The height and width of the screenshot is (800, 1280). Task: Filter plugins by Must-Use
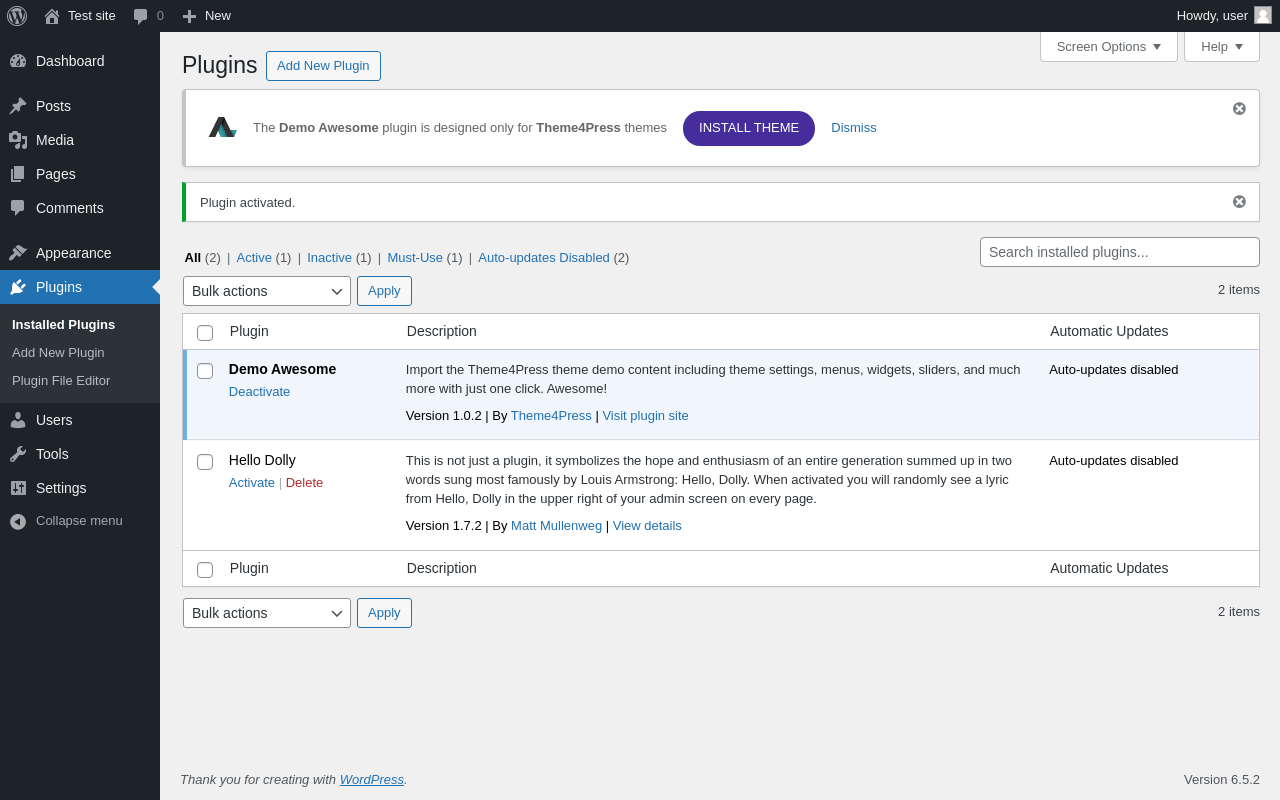click(415, 257)
